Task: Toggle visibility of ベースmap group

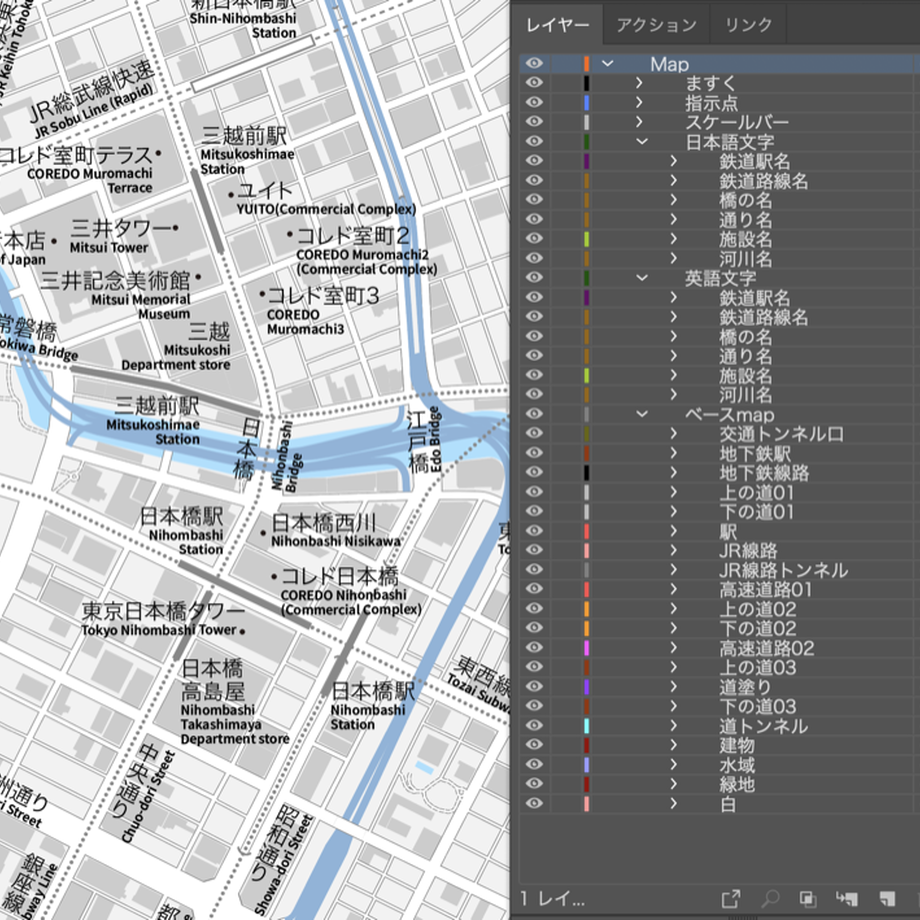Action: 534,414
